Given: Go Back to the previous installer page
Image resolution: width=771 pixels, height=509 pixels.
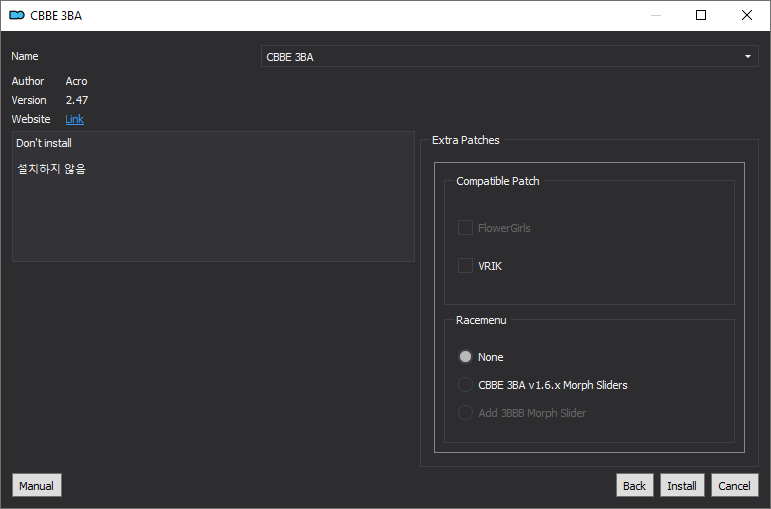Looking at the screenshot, I should click(x=634, y=485).
